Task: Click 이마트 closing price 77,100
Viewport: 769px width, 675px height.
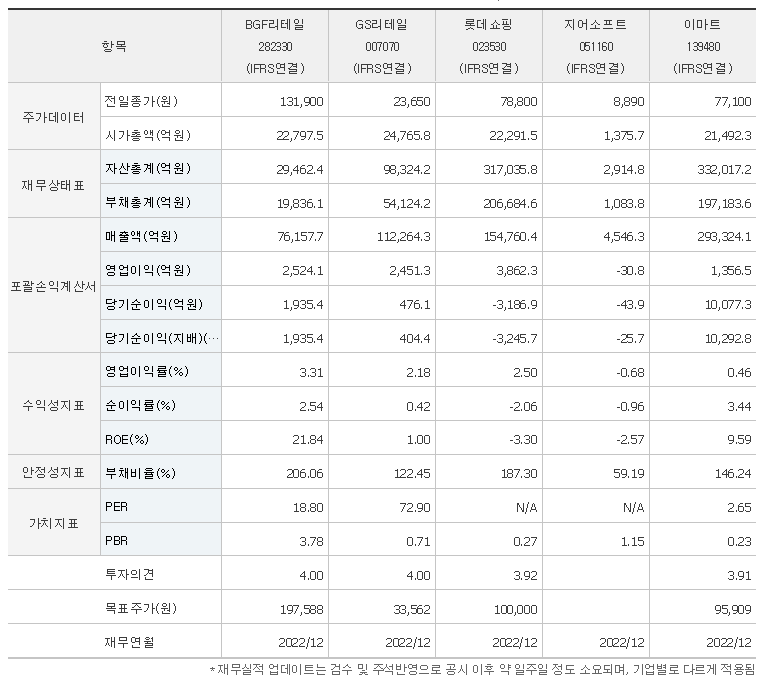Action: [x=733, y=102]
